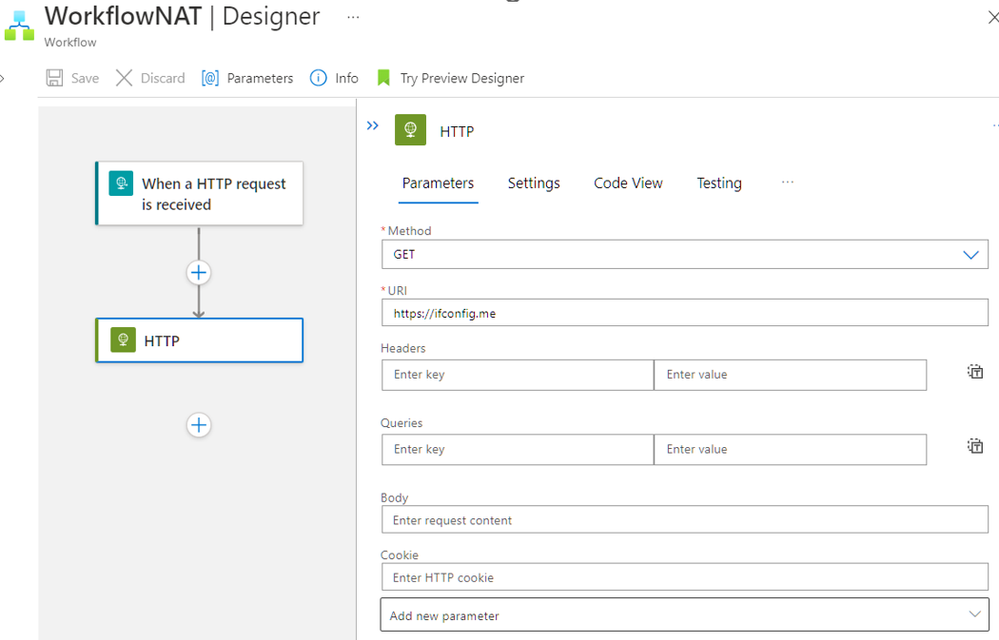This screenshot has width=999, height=640.
Task: Open HTTP panel options ellipsis at right
Action: [x=995, y=125]
